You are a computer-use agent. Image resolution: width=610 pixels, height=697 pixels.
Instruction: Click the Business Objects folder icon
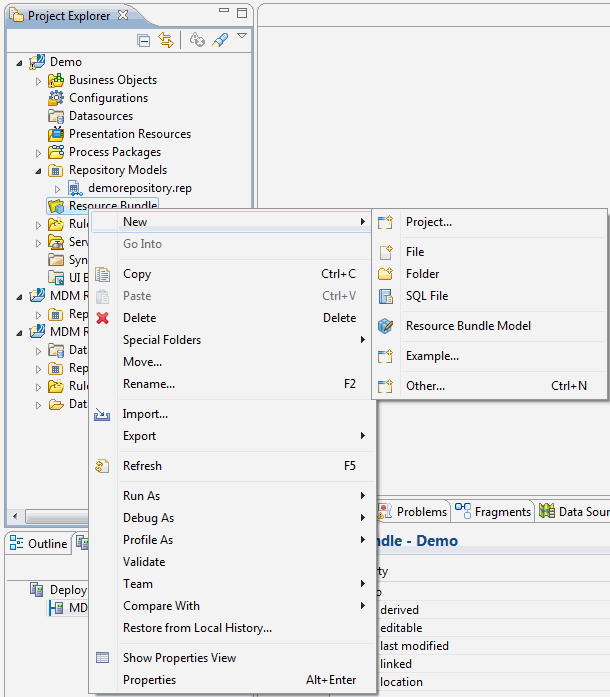[56, 80]
